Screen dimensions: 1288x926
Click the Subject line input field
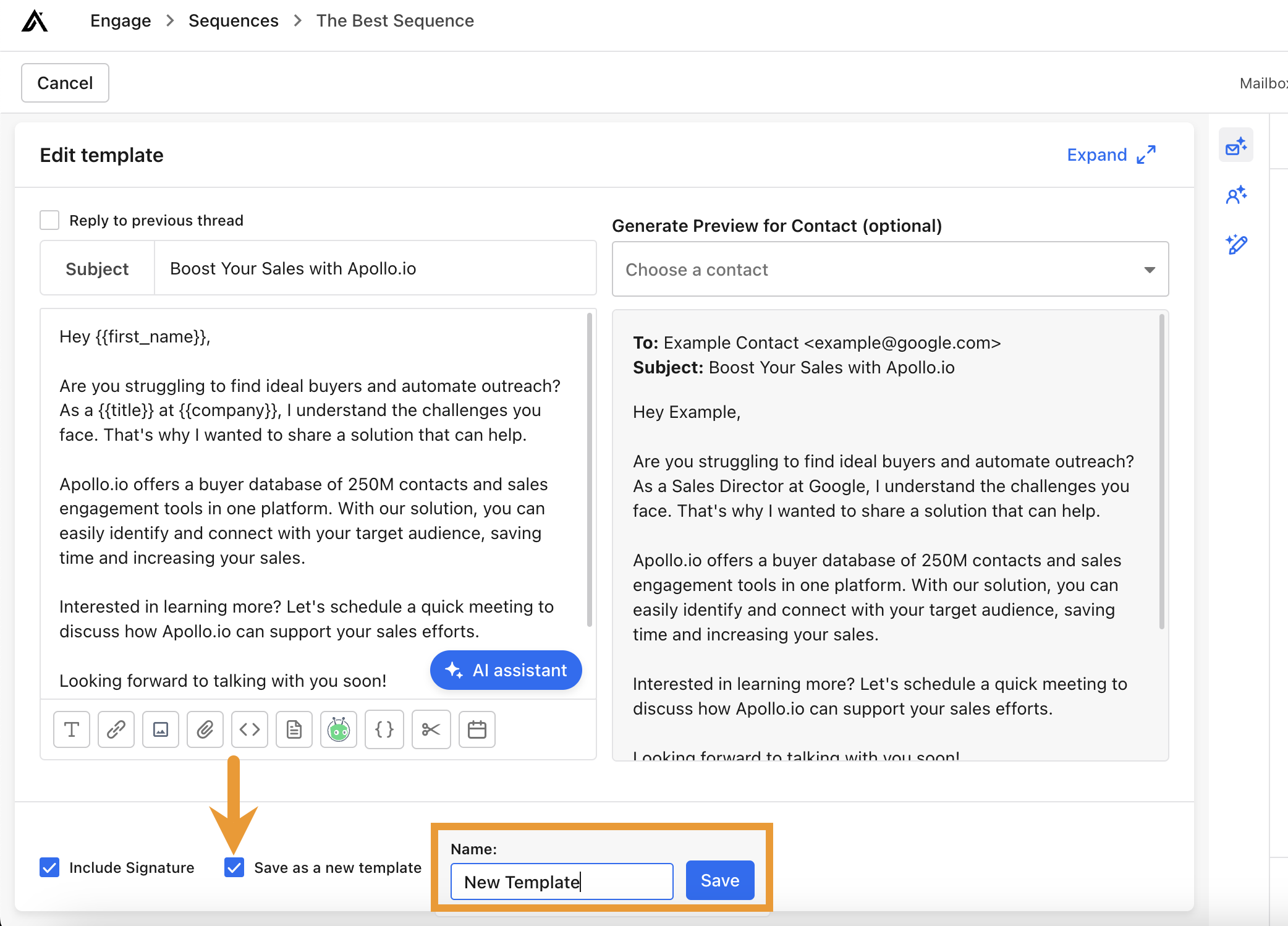(375, 268)
